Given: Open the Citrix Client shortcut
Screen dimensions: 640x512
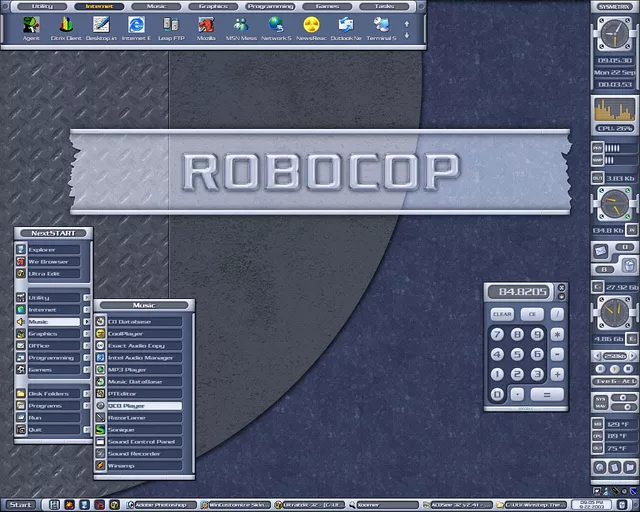Looking at the screenshot, I should click(66, 25).
